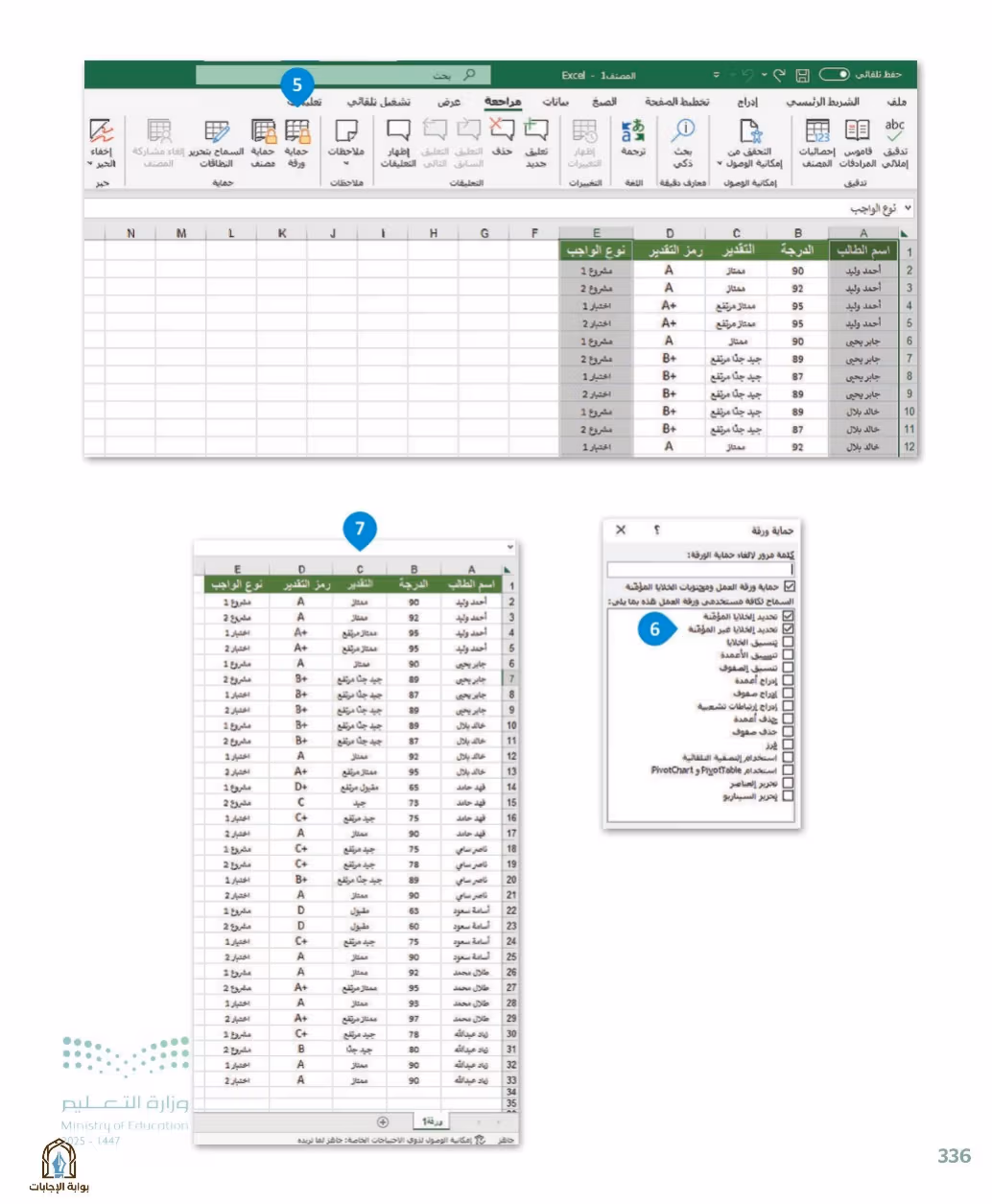Switch to the Insert (إدراج) ribbon tab

point(747,101)
